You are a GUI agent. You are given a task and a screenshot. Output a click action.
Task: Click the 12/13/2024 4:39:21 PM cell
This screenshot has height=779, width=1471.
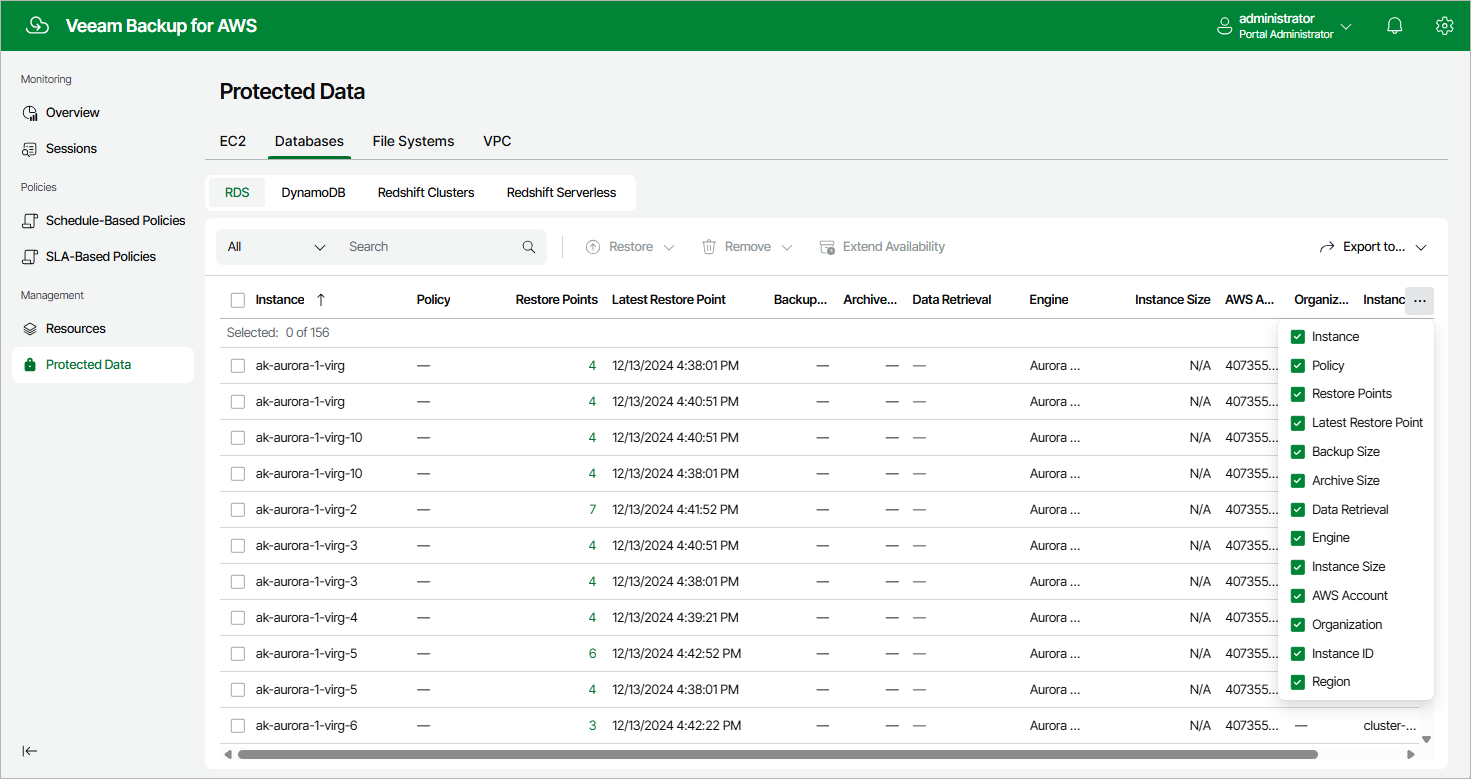click(675, 618)
